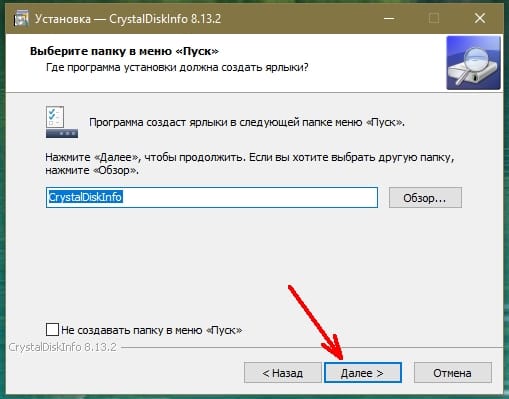Screen dimensions: 509x399
Task: Click the 'Программа создаст ярлыки' description text
Action: [247, 122]
